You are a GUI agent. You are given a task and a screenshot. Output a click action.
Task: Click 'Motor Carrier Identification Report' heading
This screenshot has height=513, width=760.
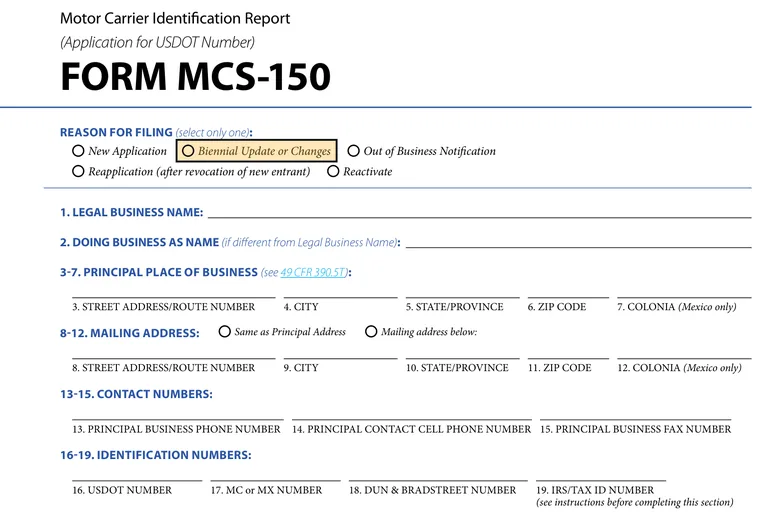tap(175, 18)
